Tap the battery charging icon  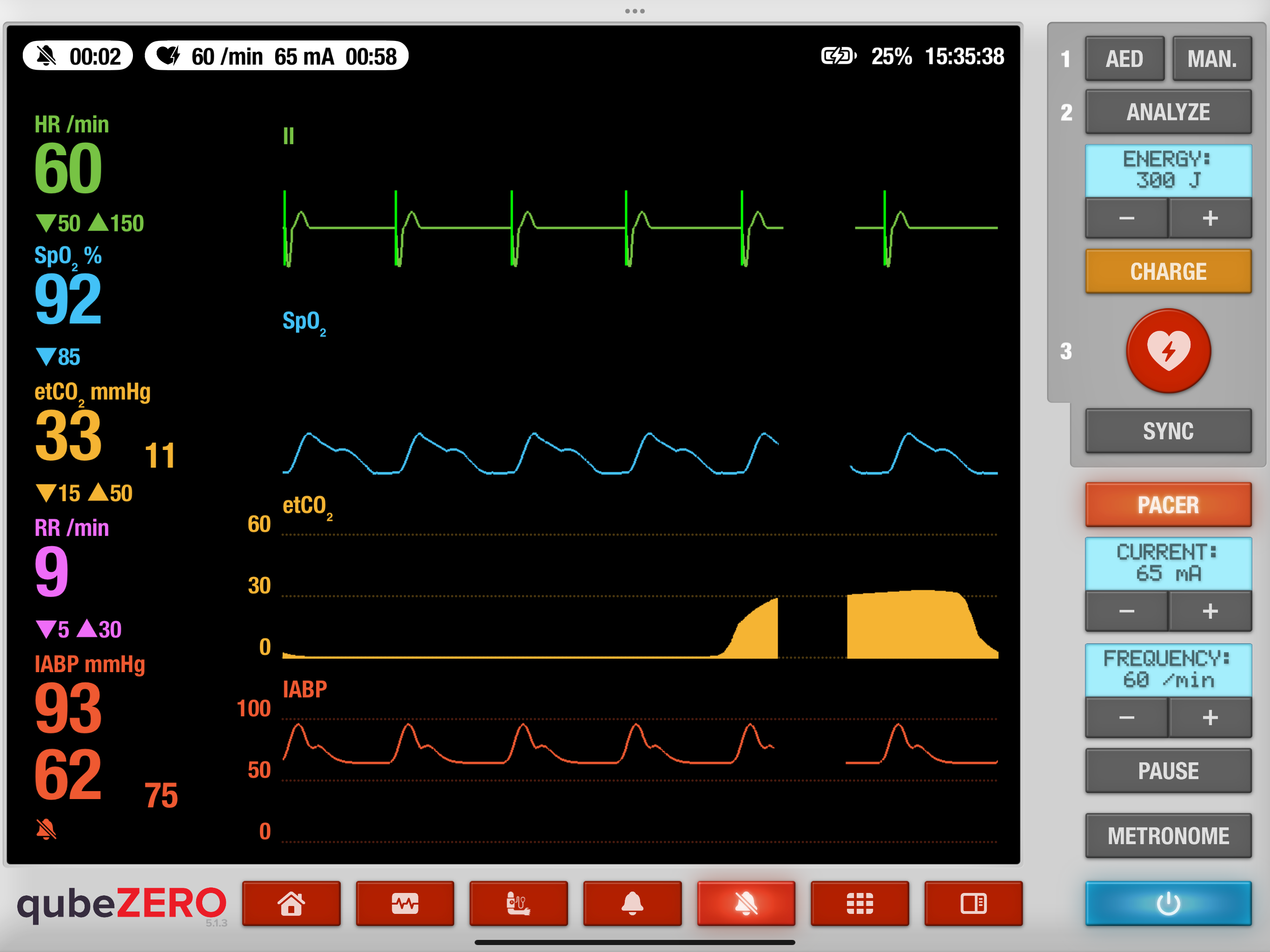(838, 56)
